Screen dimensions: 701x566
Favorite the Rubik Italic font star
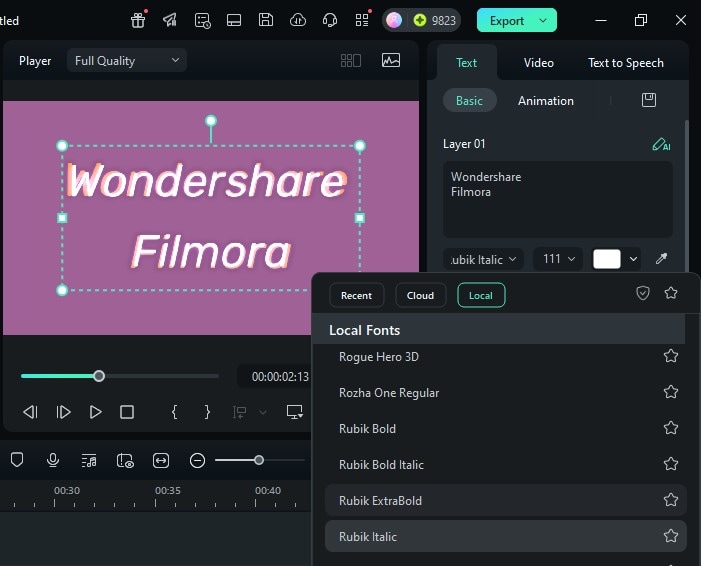(671, 536)
